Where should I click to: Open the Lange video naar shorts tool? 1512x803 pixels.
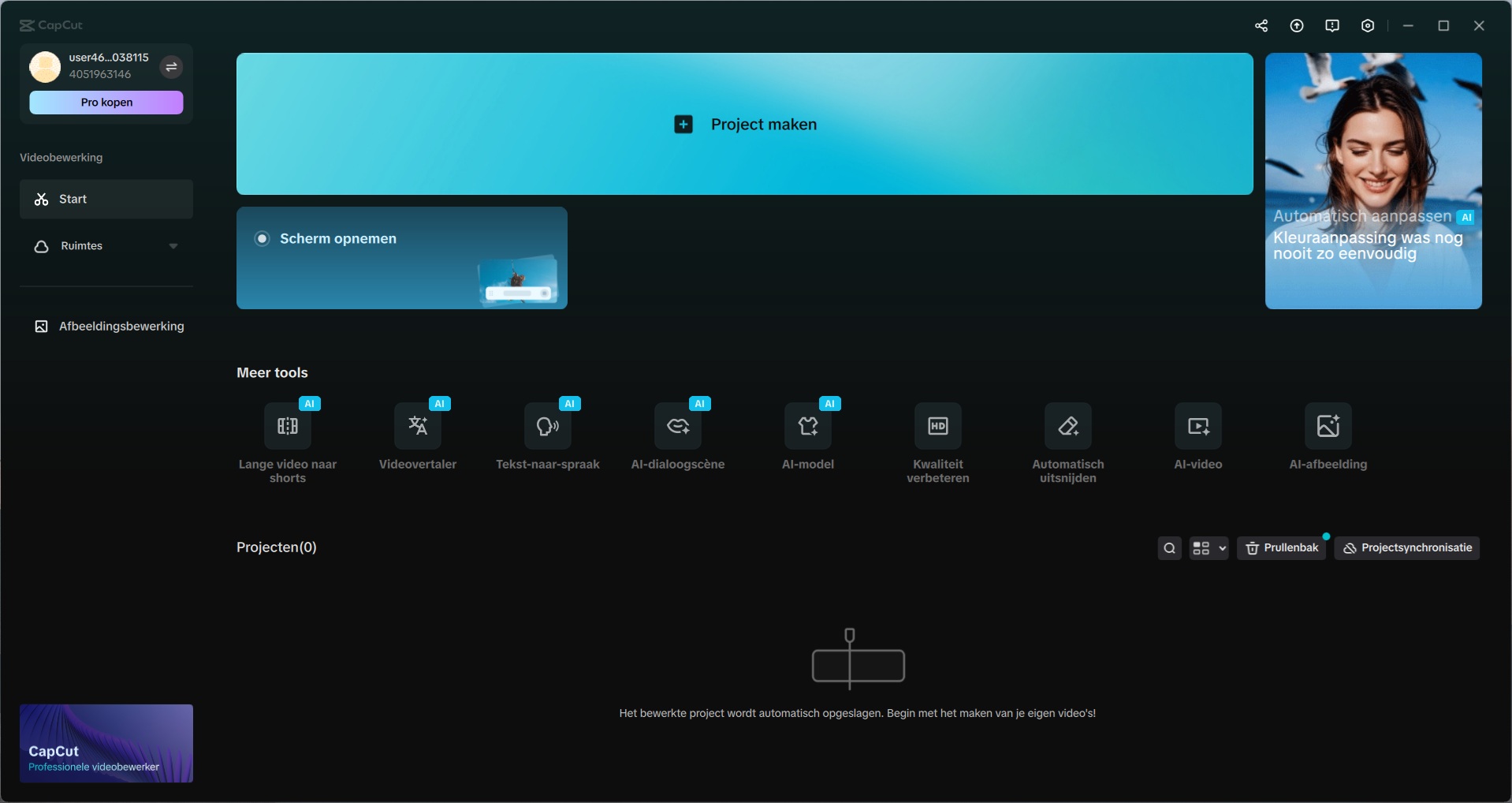(x=288, y=426)
